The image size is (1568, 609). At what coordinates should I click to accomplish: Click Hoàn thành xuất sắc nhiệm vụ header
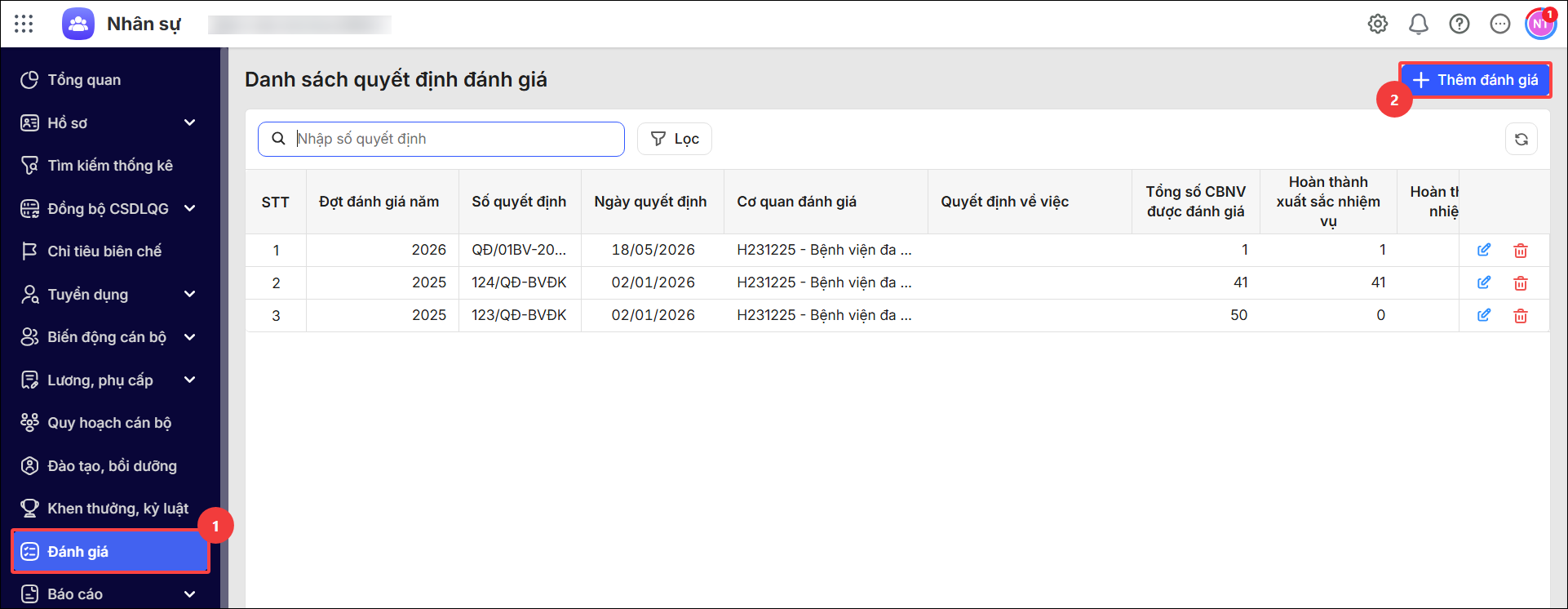click(x=1329, y=202)
